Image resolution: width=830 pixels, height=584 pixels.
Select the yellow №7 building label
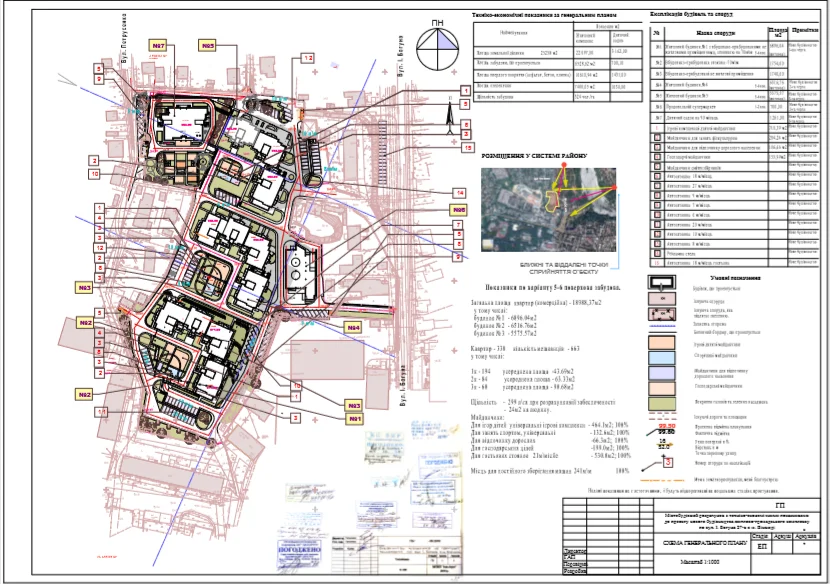[158, 46]
